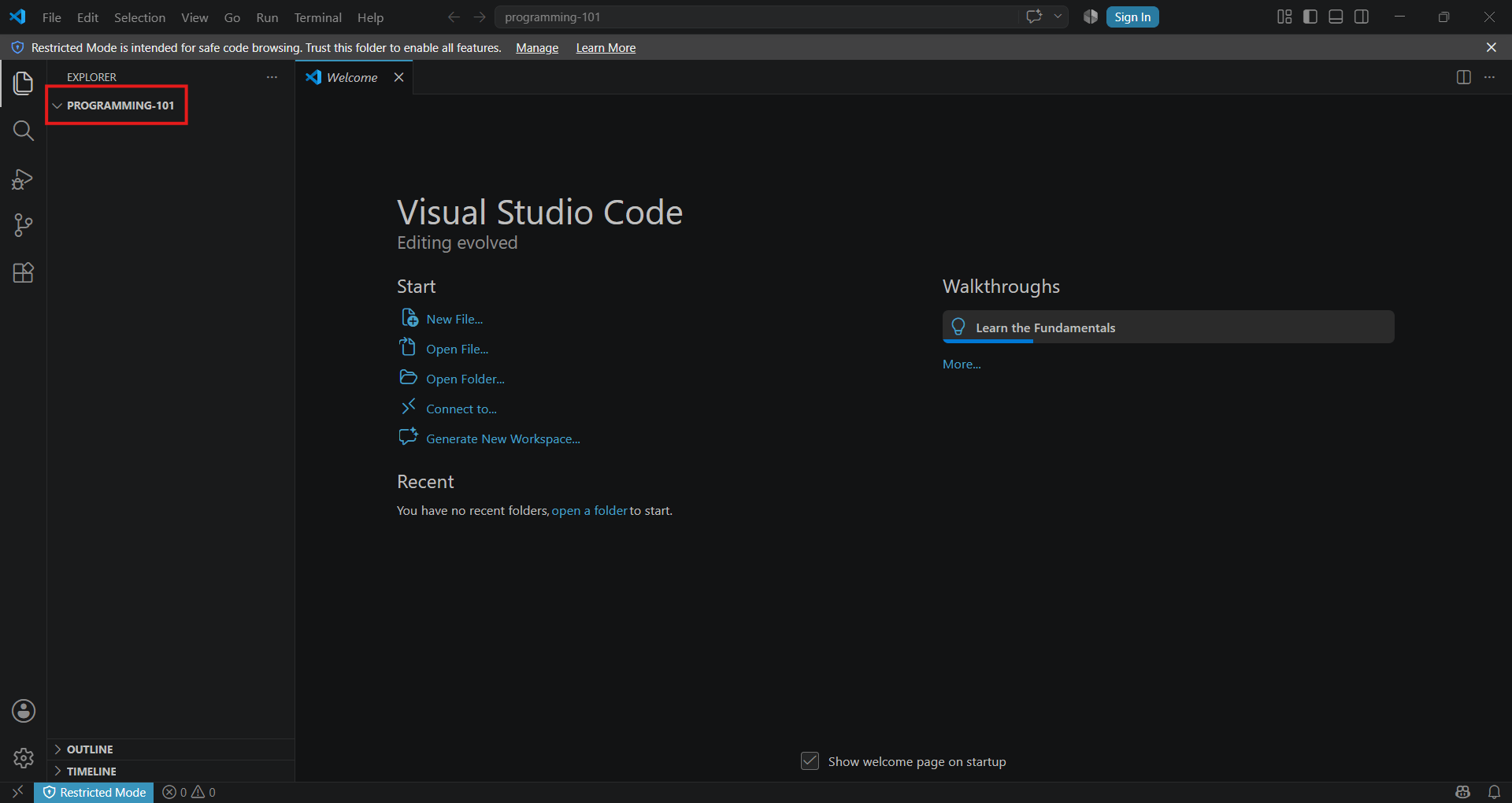This screenshot has height=803, width=1512.
Task: Open the Run and Debug view
Action: (23, 179)
